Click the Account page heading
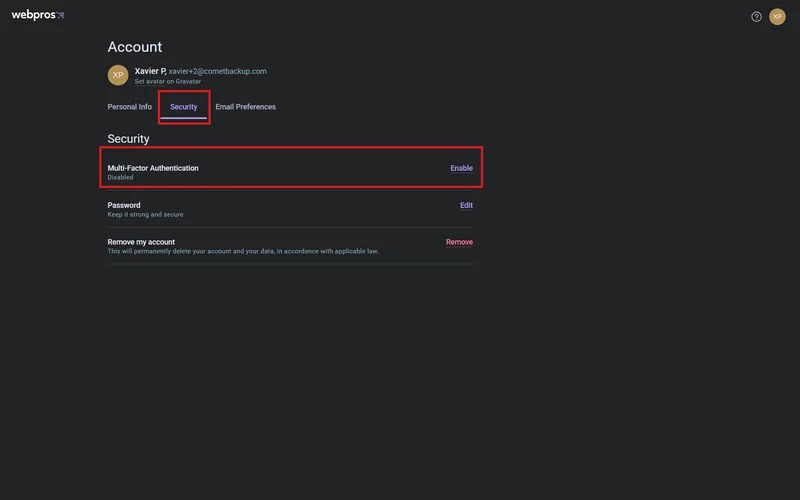Image resolution: width=800 pixels, height=500 pixels. [x=134, y=47]
